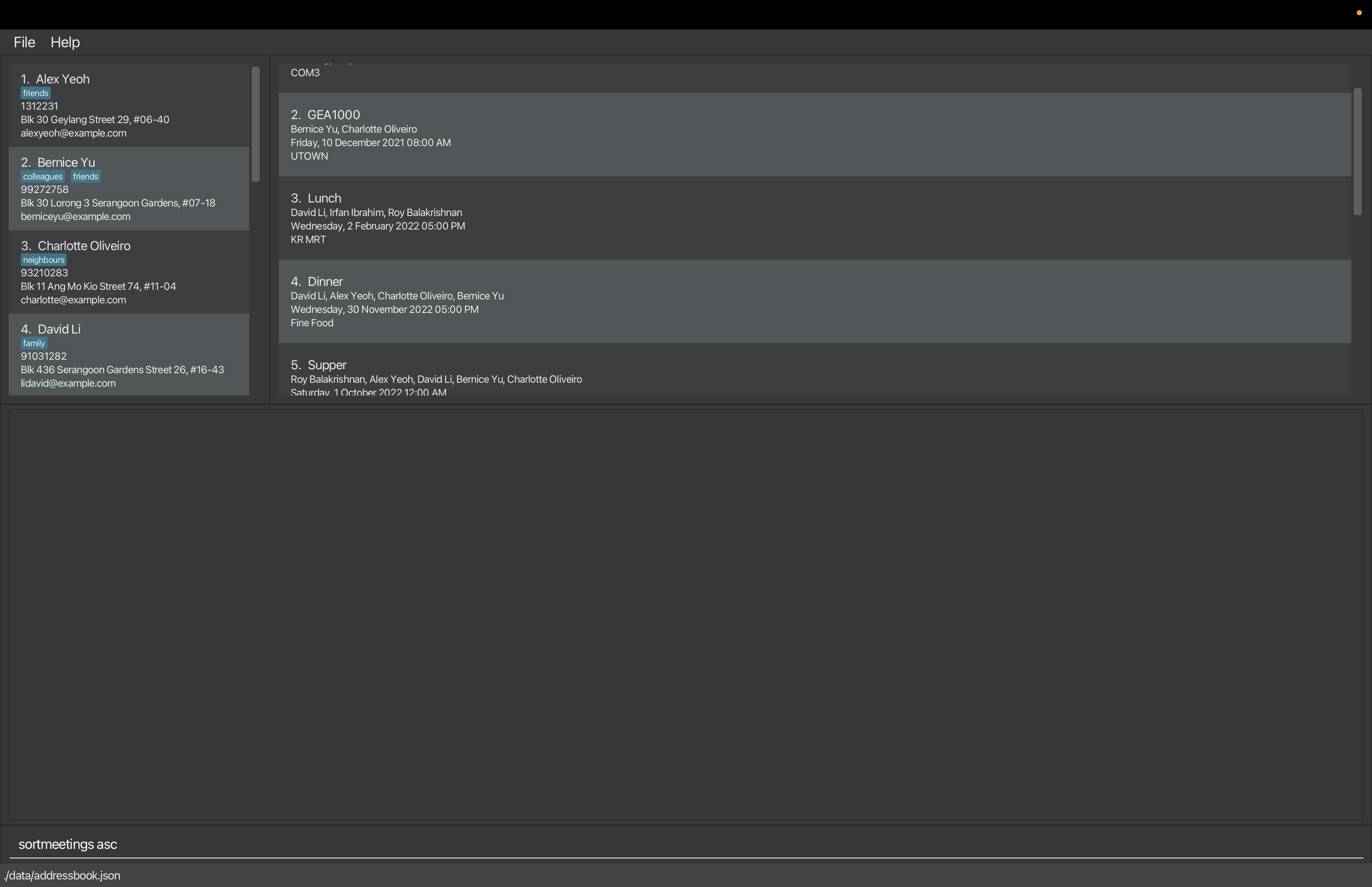Click the colleagues tag under Bernice Yu
Image resolution: width=1372 pixels, height=887 pixels.
(42, 177)
